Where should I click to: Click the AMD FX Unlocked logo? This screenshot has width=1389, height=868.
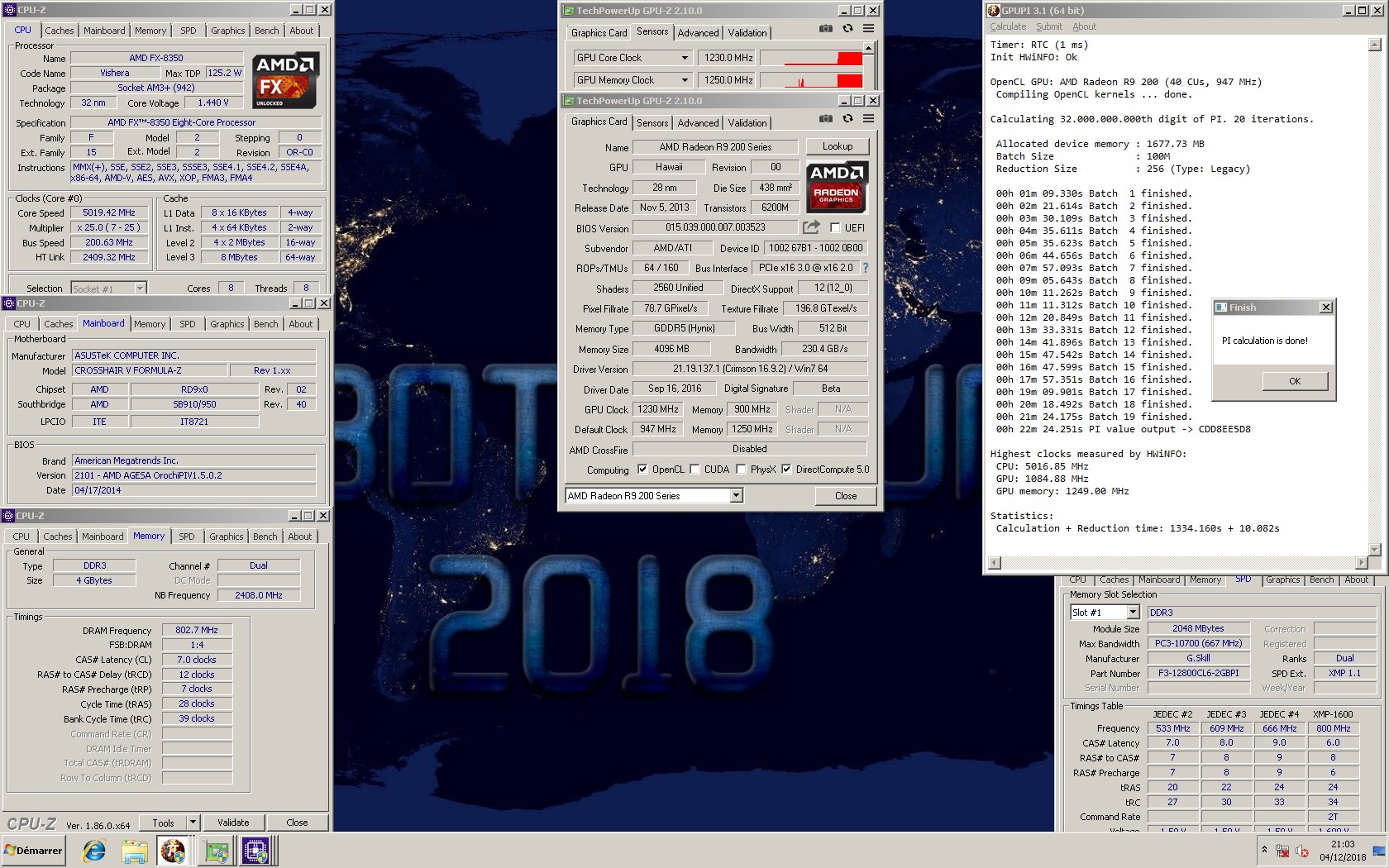tap(285, 81)
